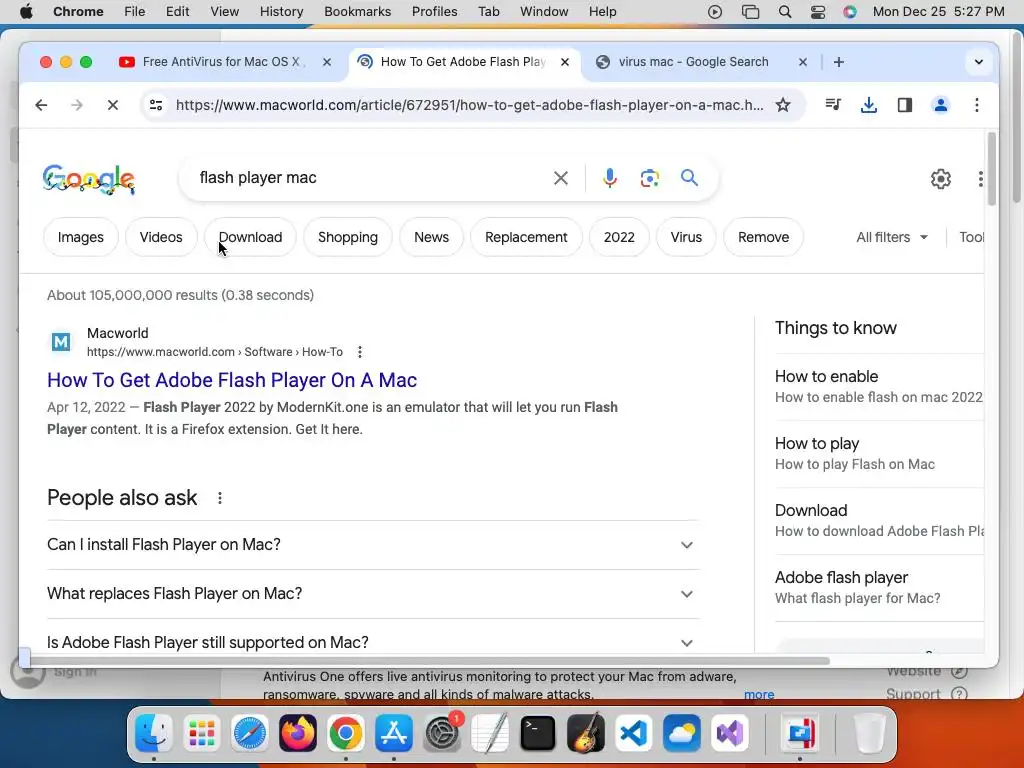This screenshot has width=1024, height=768.
Task: Close the virus mac Google Search tab
Action: 803,62
